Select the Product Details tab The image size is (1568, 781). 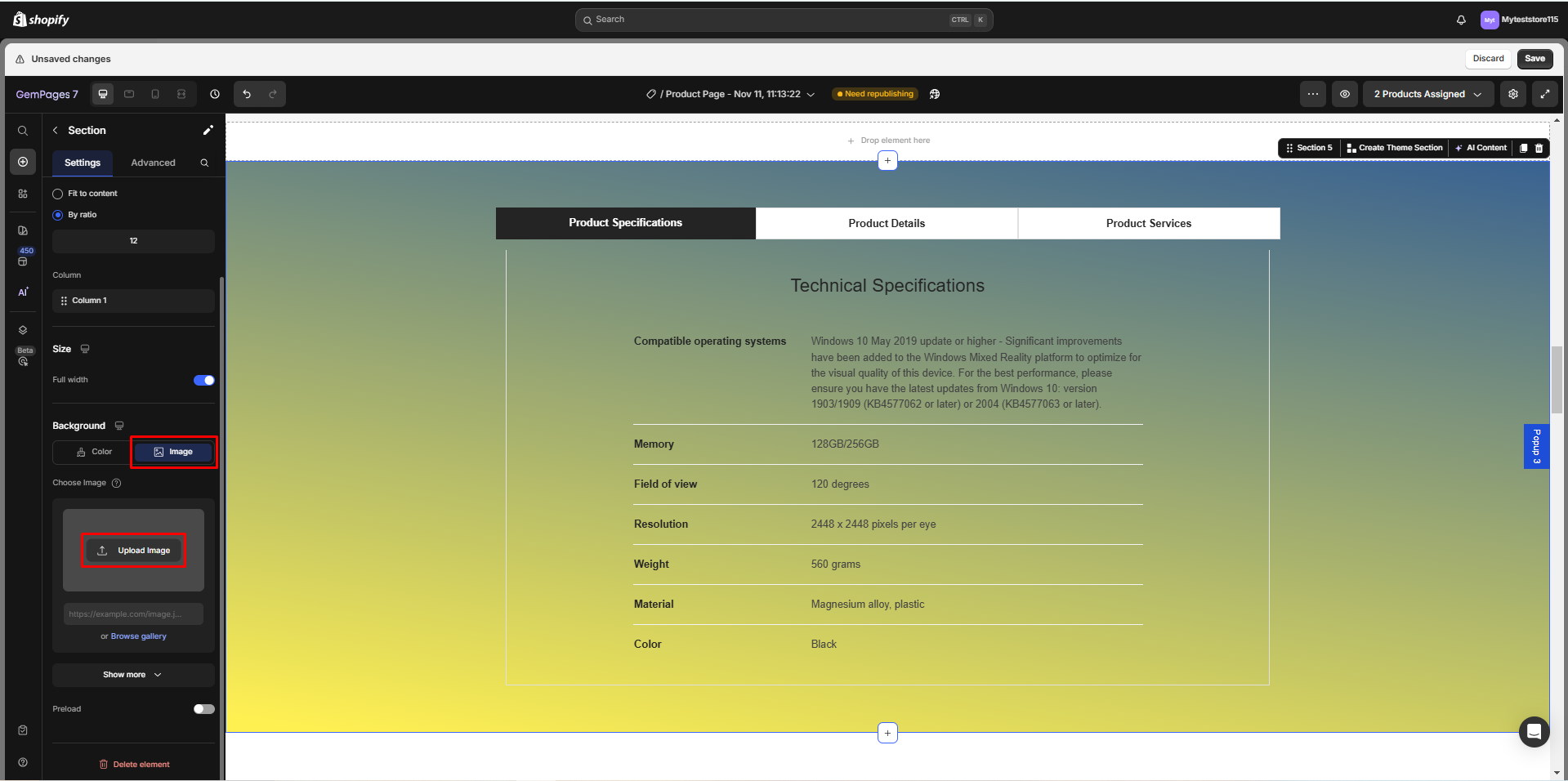coord(887,223)
